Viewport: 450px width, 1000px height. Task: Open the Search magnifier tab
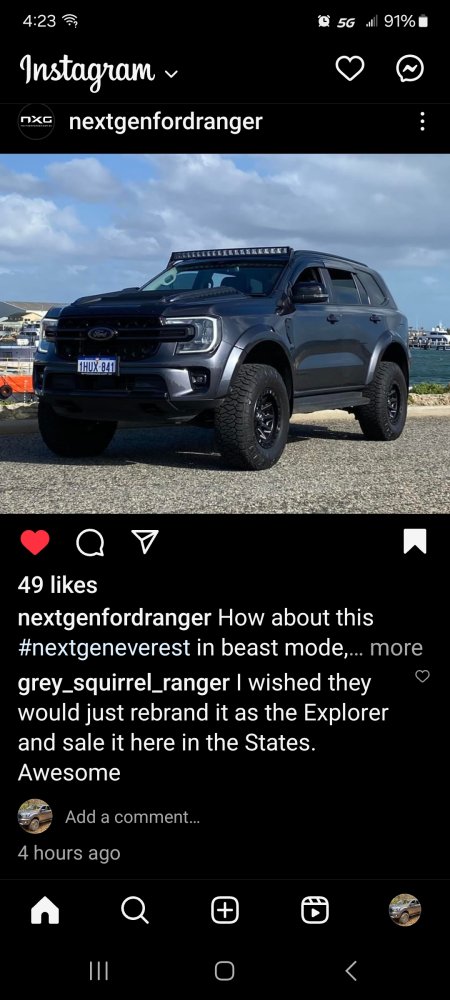point(134,910)
